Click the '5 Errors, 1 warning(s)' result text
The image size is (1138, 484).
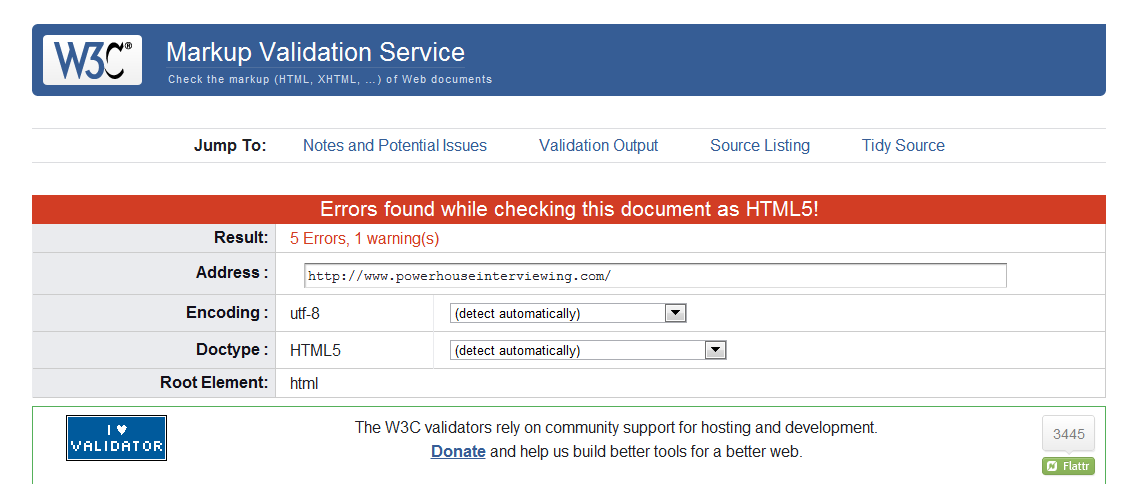click(364, 239)
